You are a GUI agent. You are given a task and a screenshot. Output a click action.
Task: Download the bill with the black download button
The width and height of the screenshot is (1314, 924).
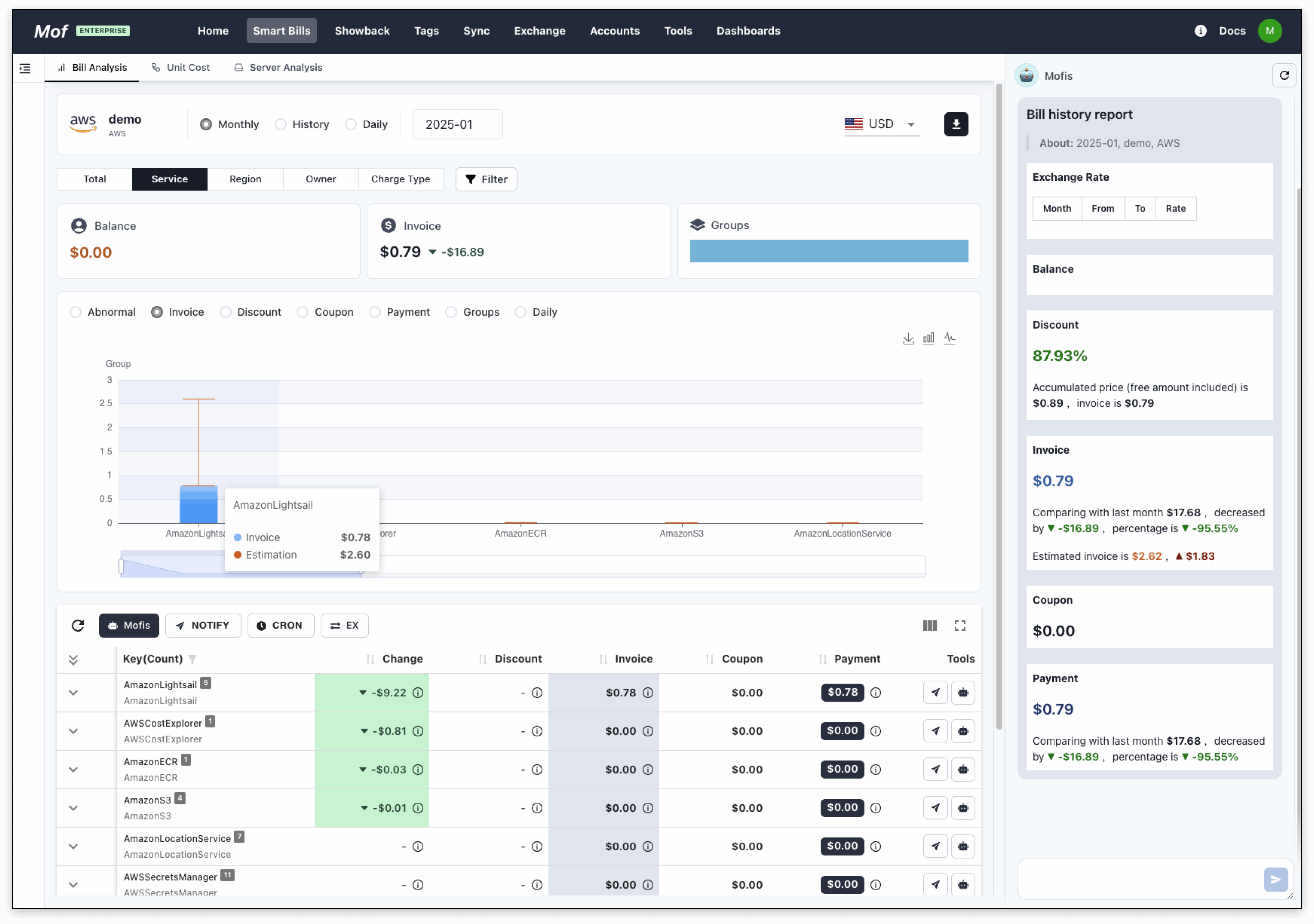pyautogui.click(x=956, y=124)
